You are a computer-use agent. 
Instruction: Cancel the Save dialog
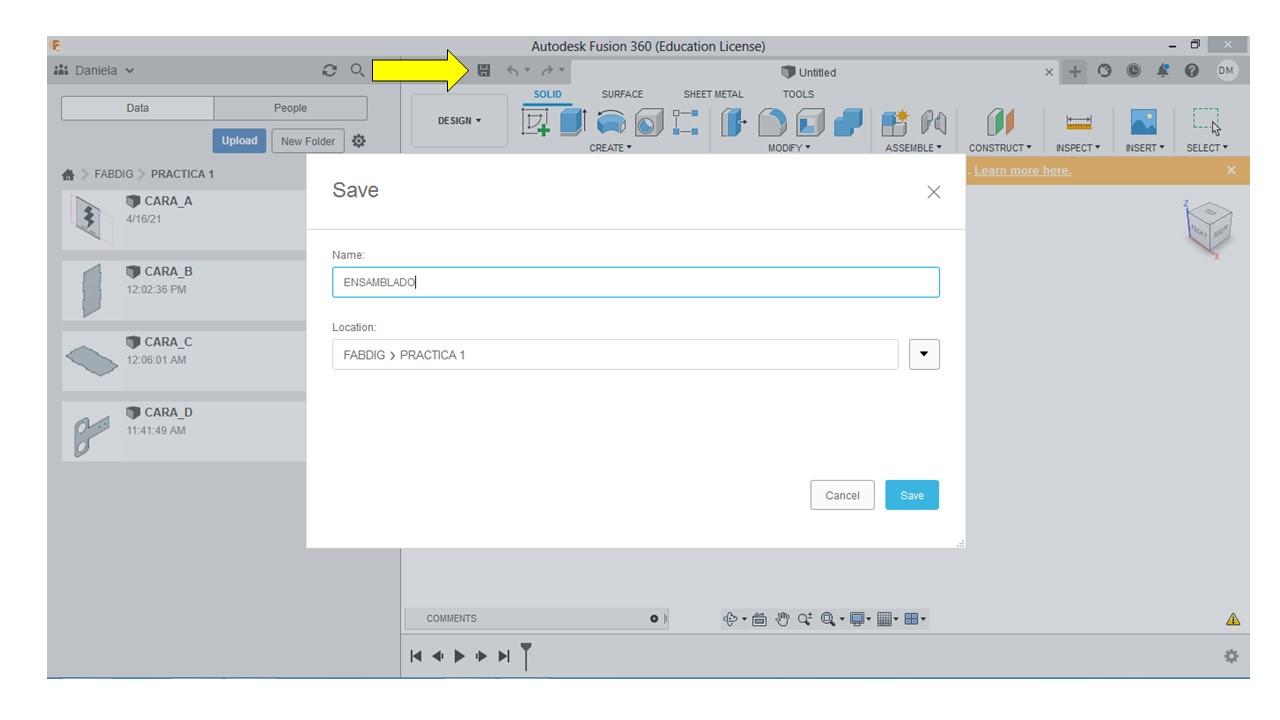pos(842,495)
